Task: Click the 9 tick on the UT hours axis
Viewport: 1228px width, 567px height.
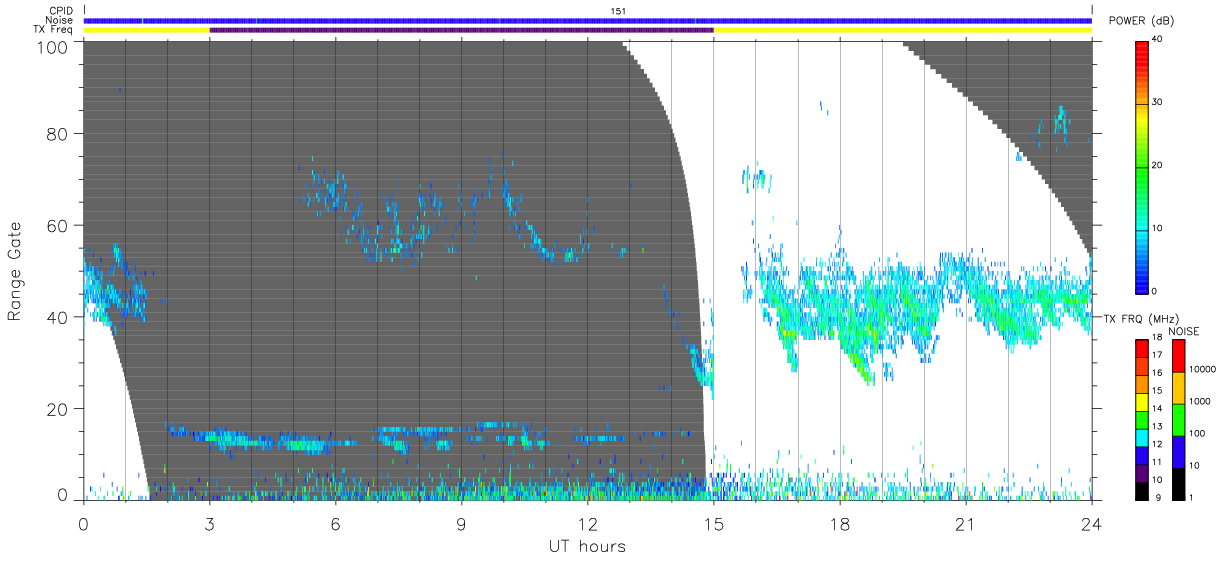Action: click(461, 523)
